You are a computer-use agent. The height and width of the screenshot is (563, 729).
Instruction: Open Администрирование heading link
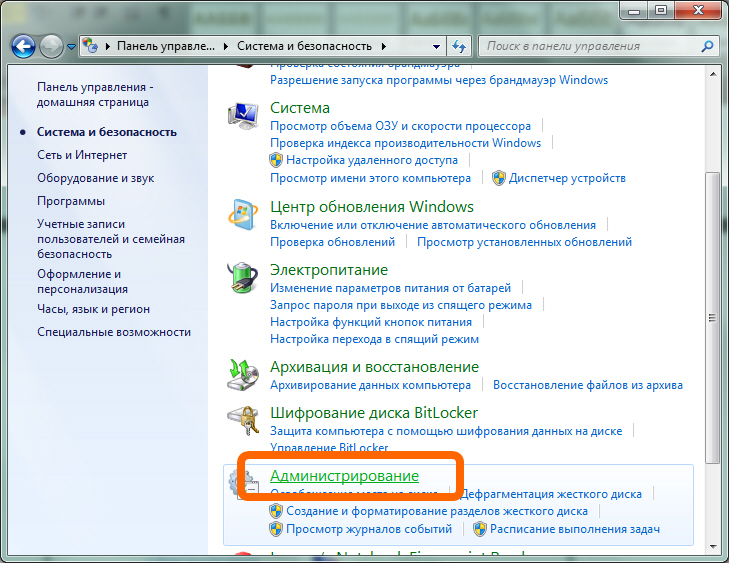pos(345,476)
